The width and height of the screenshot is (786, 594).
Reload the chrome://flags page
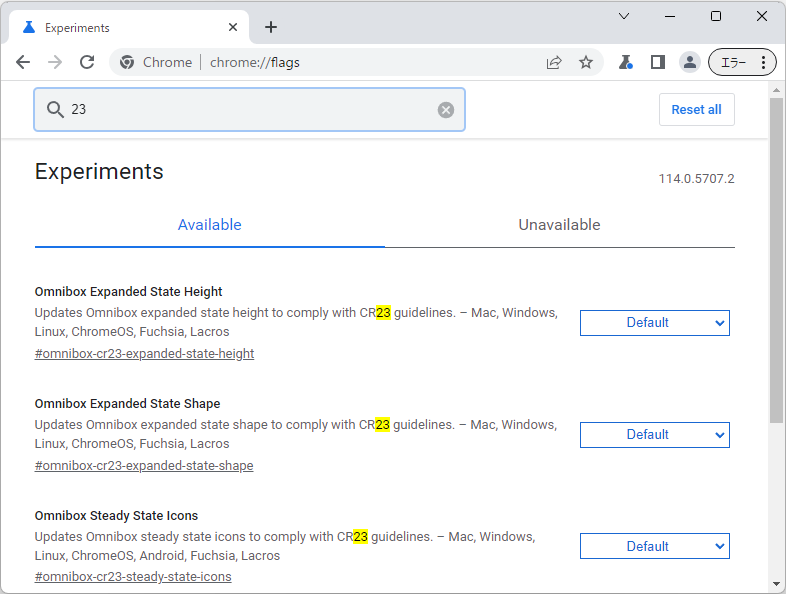click(87, 62)
